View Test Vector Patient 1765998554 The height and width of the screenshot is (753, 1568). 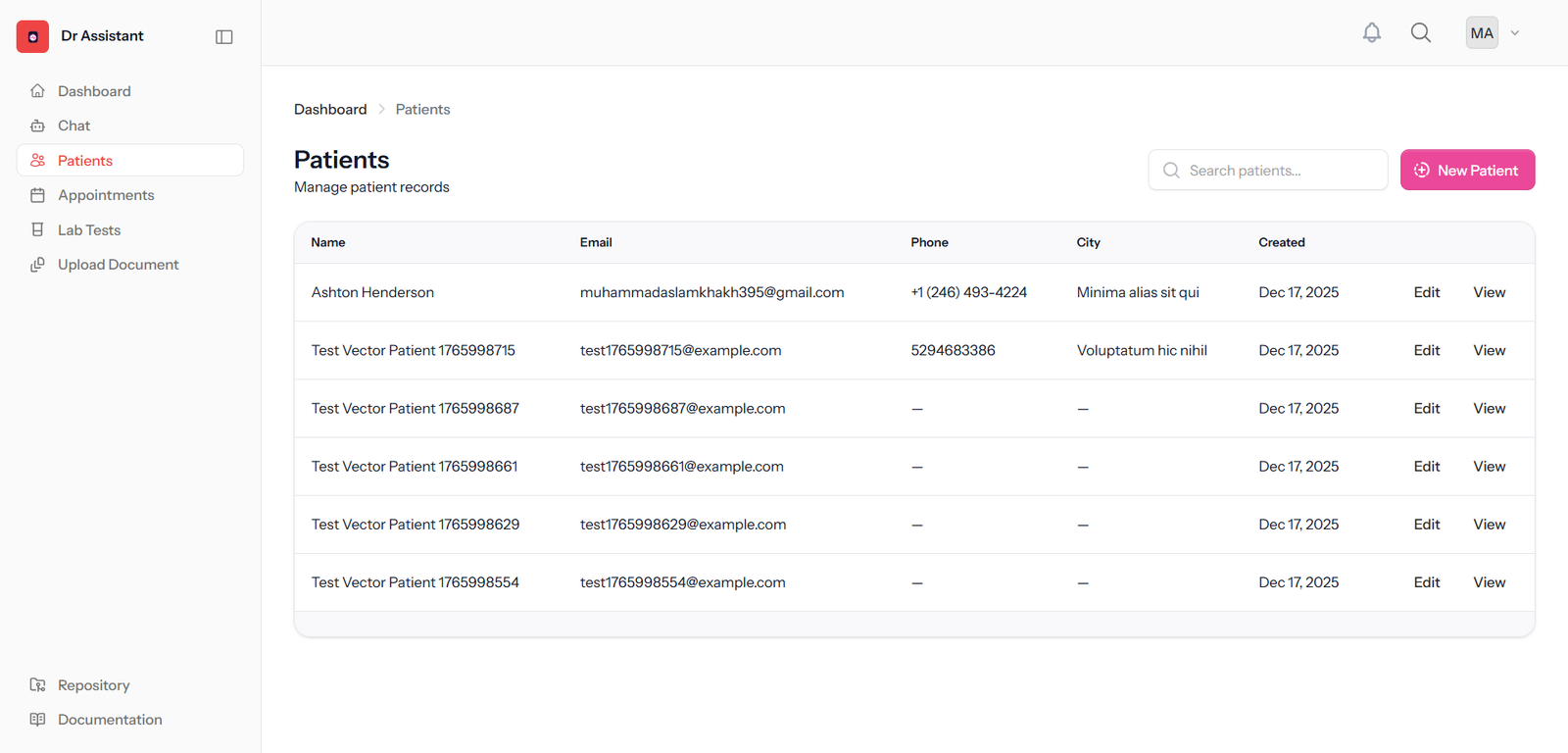[x=1490, y=582]
